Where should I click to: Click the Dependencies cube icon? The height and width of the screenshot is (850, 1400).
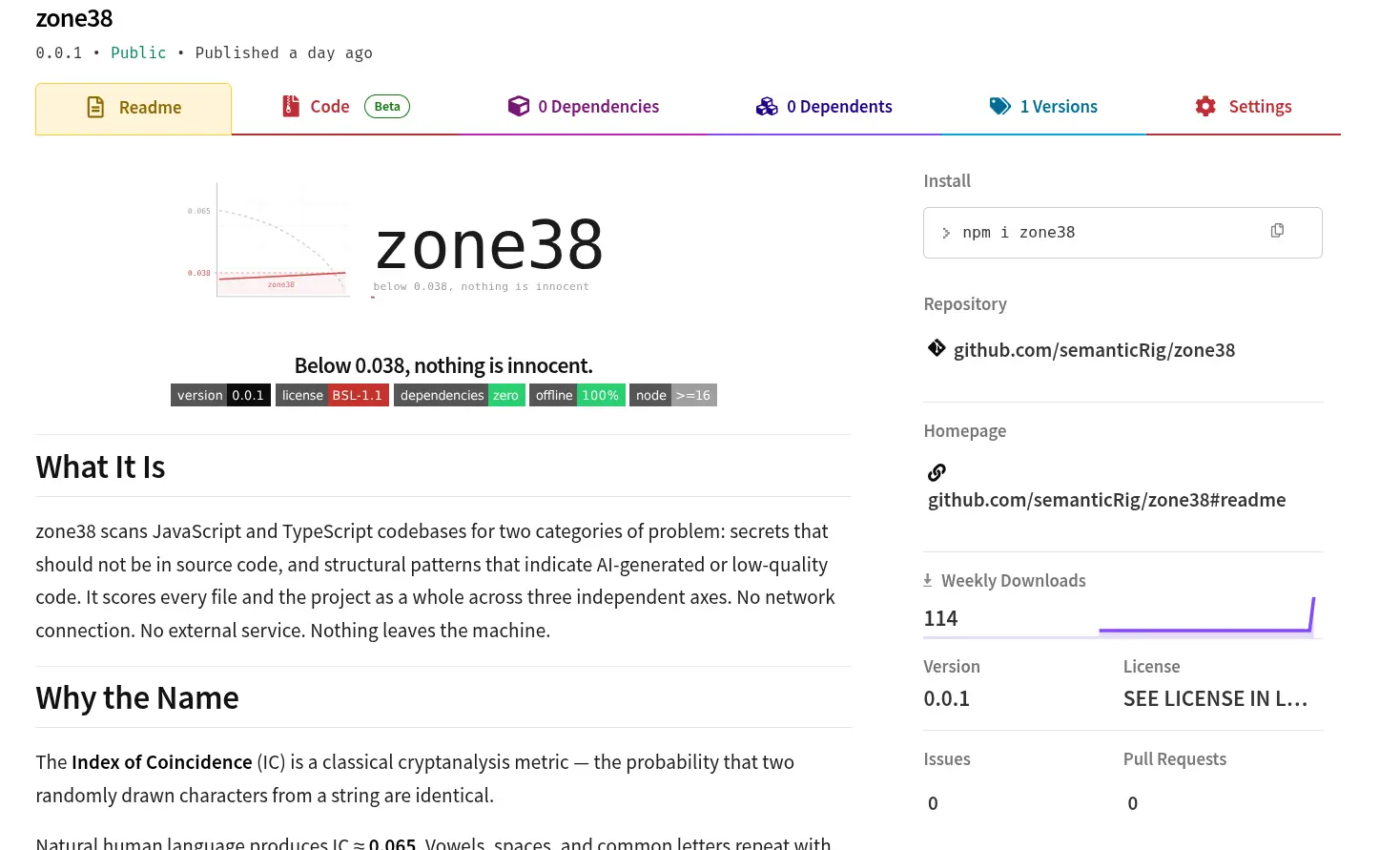[x=519, y=106]
